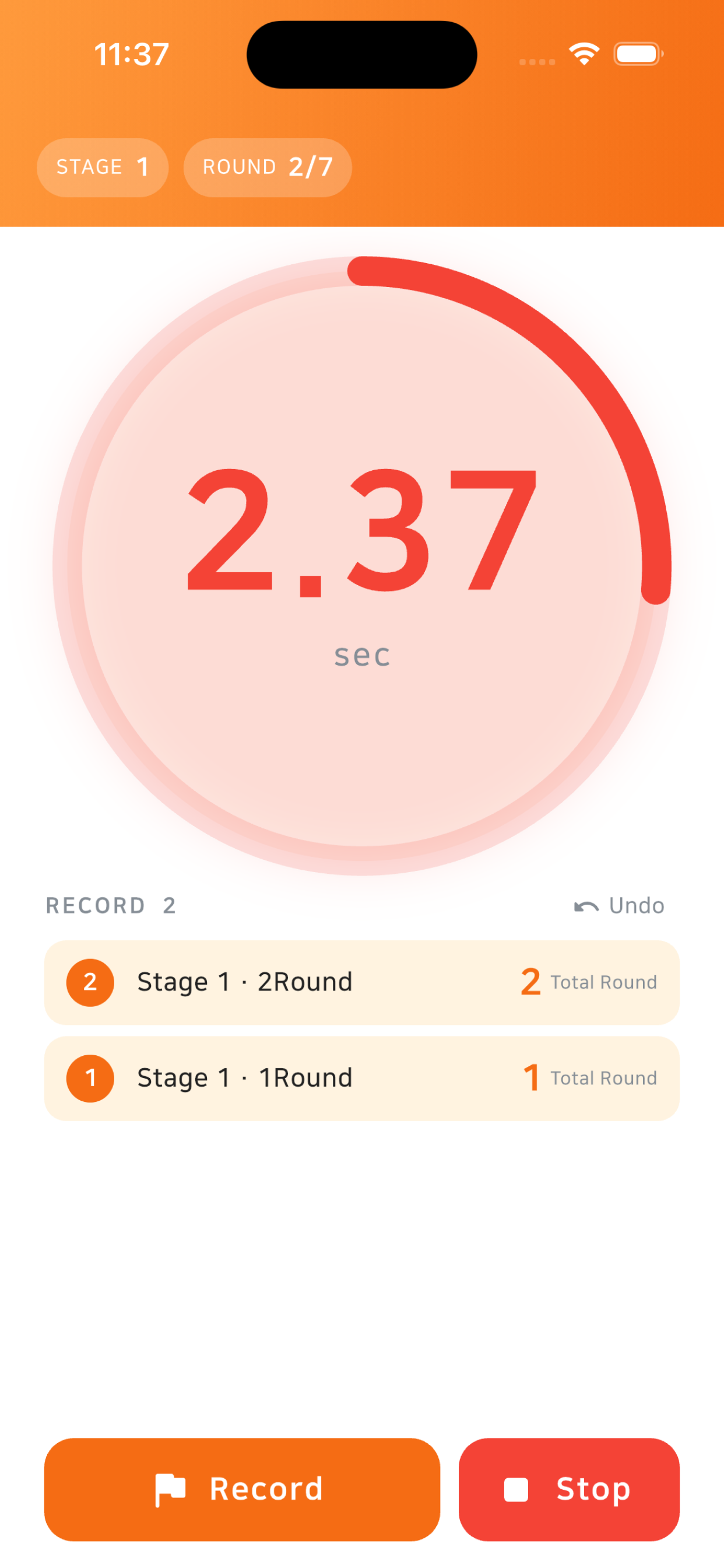Screen dimensions: 724x1568
Task: Open the Stage 1 · 2Round record
Action: 362,982
